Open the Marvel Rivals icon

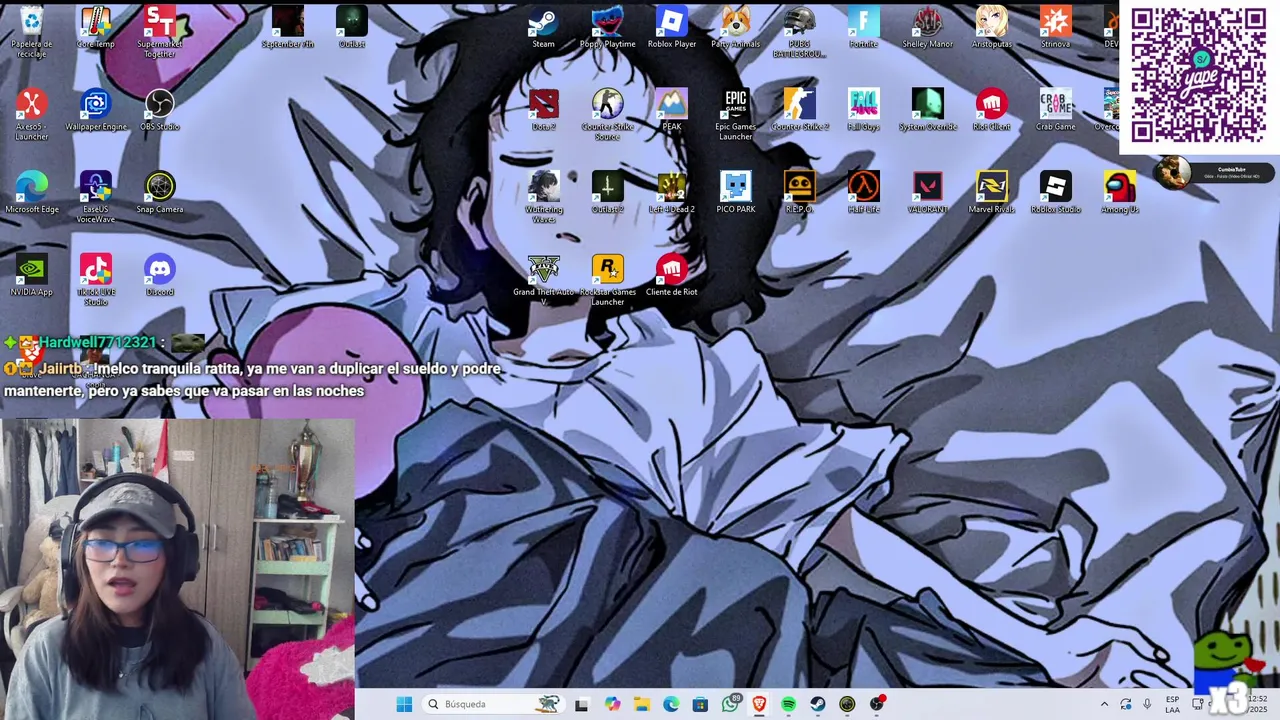tap(991, 193)
